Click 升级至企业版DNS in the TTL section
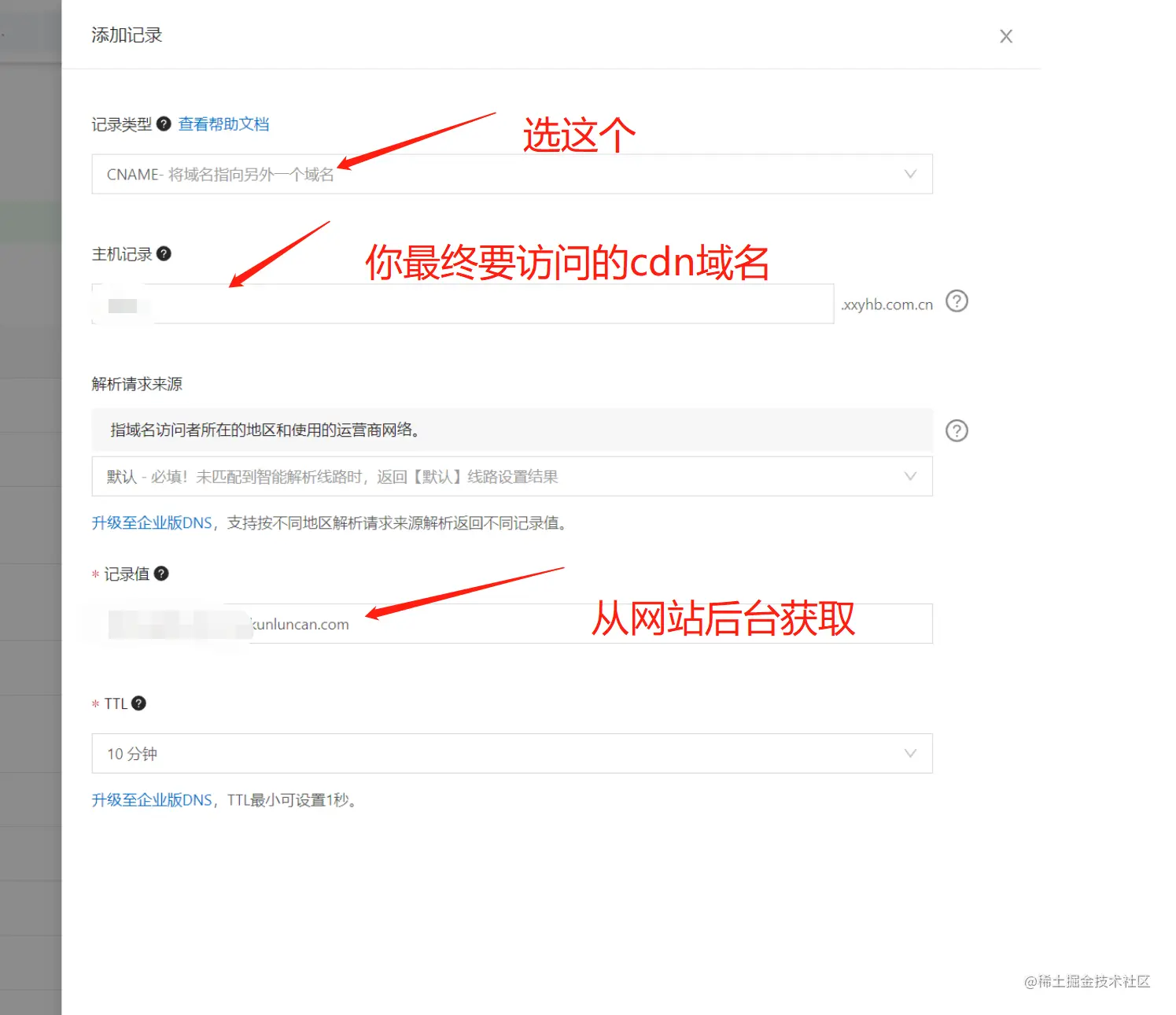Viewport: 1176px width, 1015px height. [x=151, y=799]
